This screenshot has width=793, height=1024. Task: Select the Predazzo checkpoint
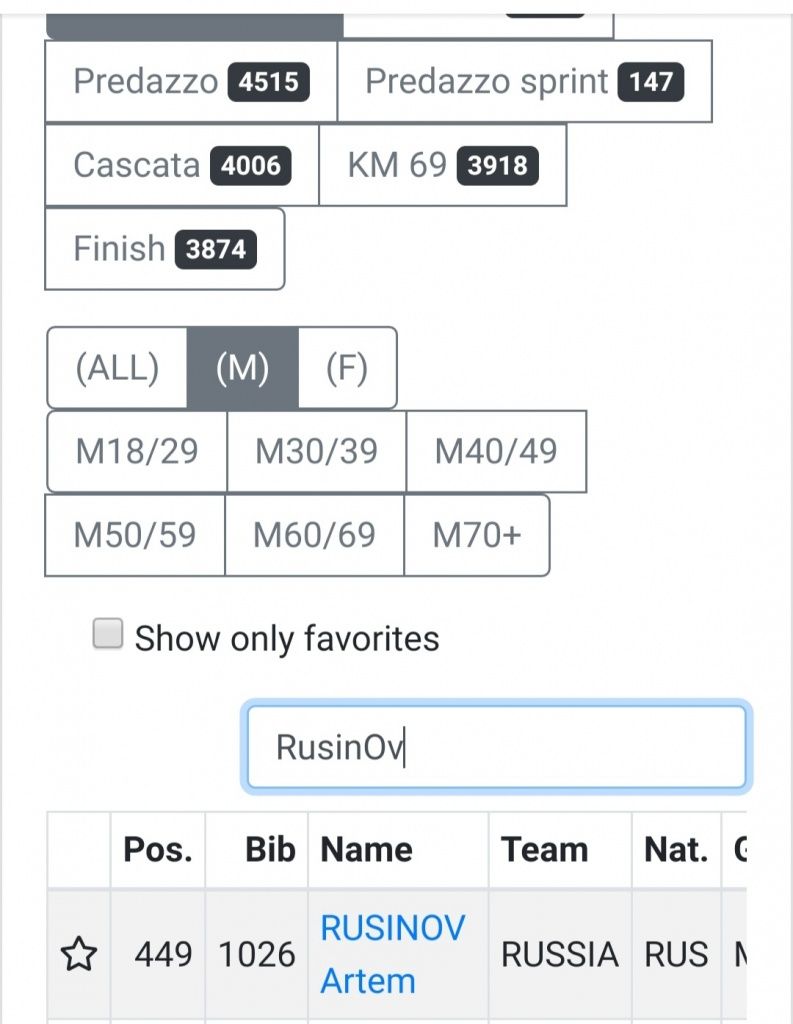[x=190, y=82]
